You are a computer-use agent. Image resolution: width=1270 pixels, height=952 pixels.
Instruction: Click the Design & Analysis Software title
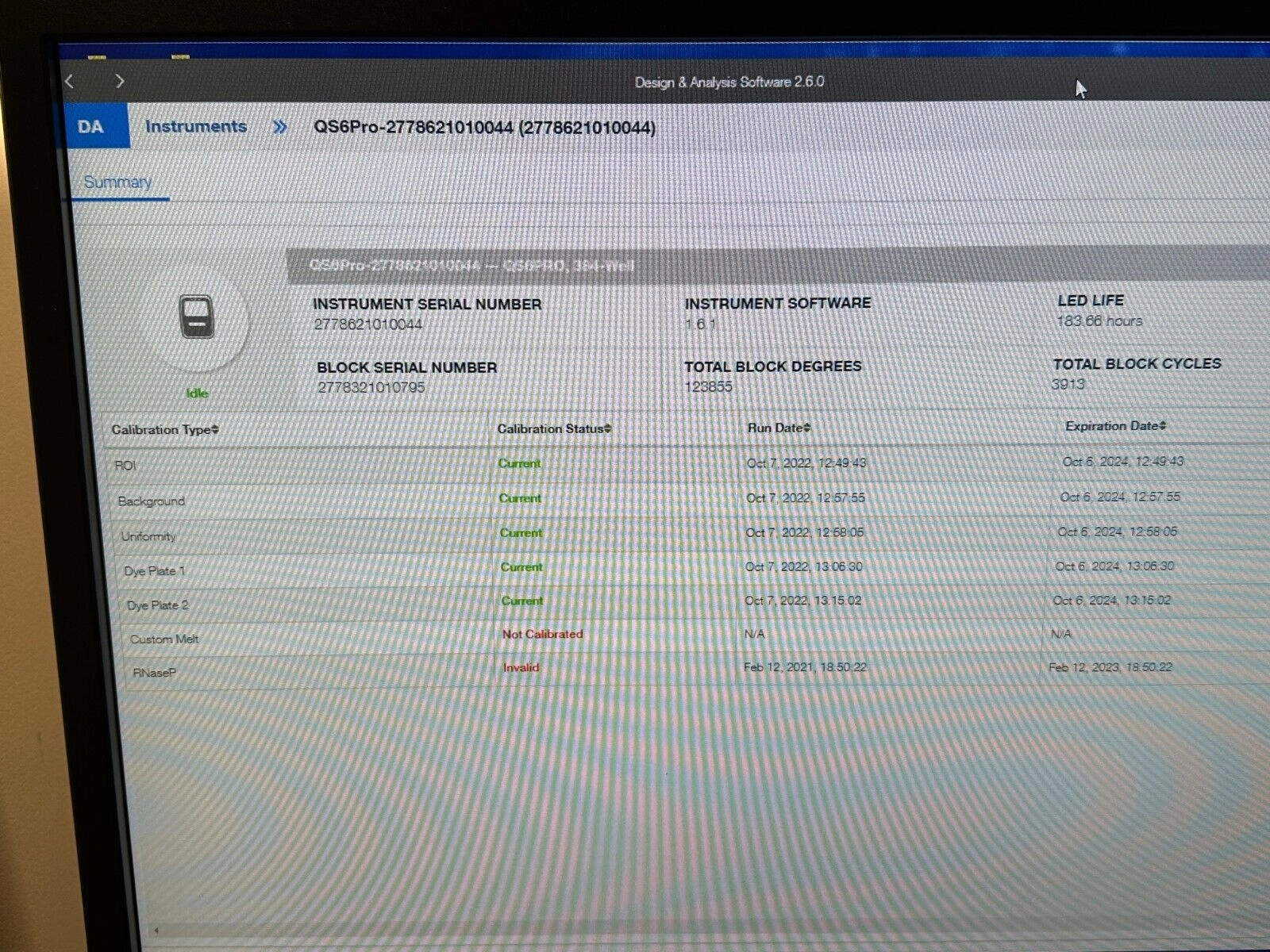click(x=729, y=82)
